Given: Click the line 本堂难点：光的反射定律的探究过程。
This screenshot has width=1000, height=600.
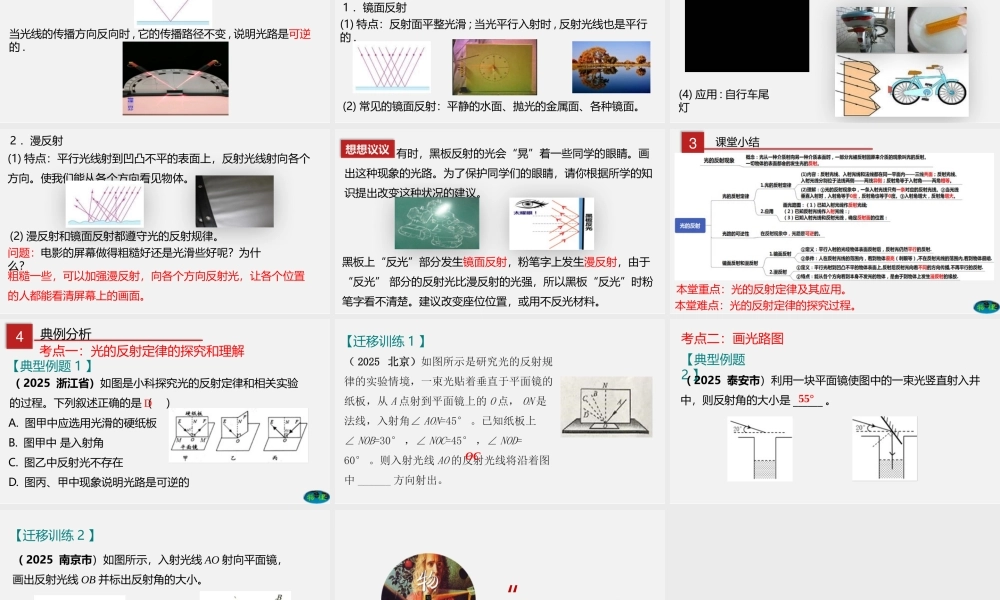Looking at the screenshot, I should [765, 305].
